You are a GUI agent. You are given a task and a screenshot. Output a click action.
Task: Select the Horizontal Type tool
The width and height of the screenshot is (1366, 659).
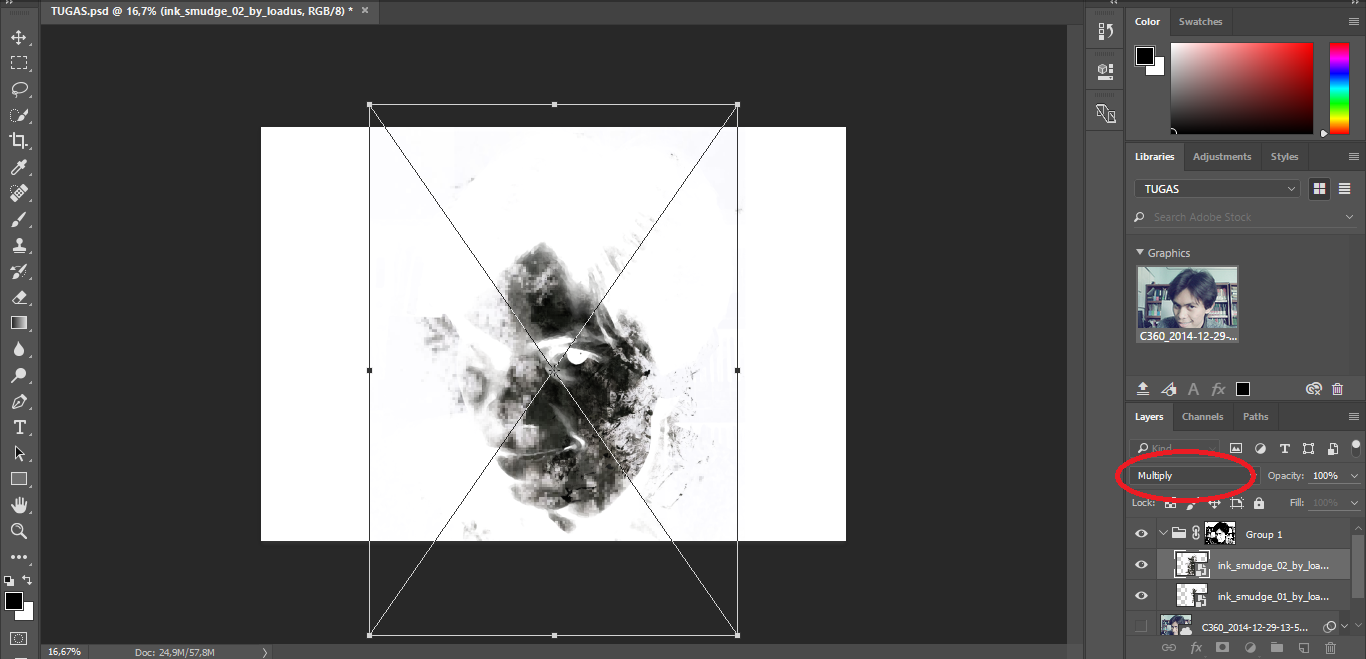tap(20, 427)
